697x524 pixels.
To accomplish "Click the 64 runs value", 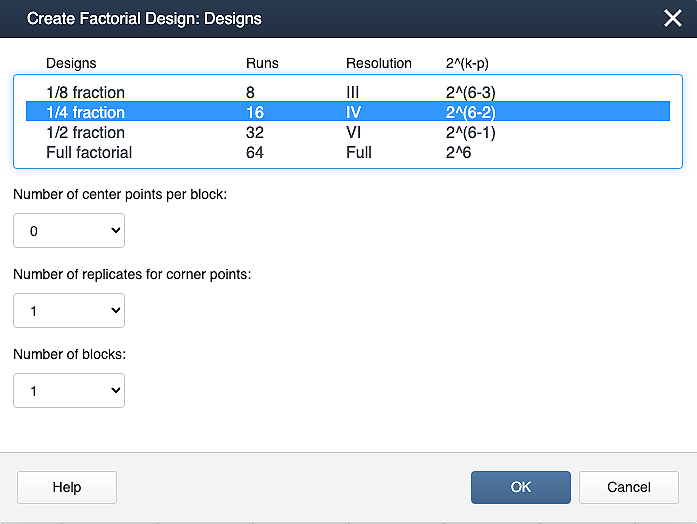I will point(254,153).
